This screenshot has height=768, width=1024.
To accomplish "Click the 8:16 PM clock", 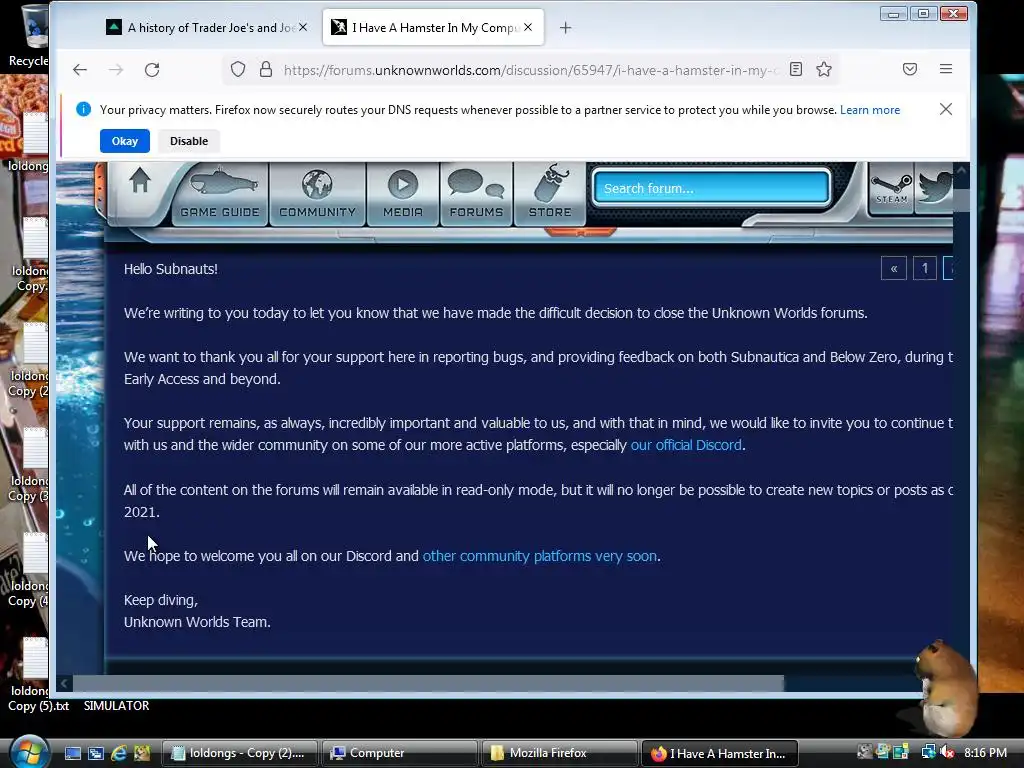I will (985, 752).
